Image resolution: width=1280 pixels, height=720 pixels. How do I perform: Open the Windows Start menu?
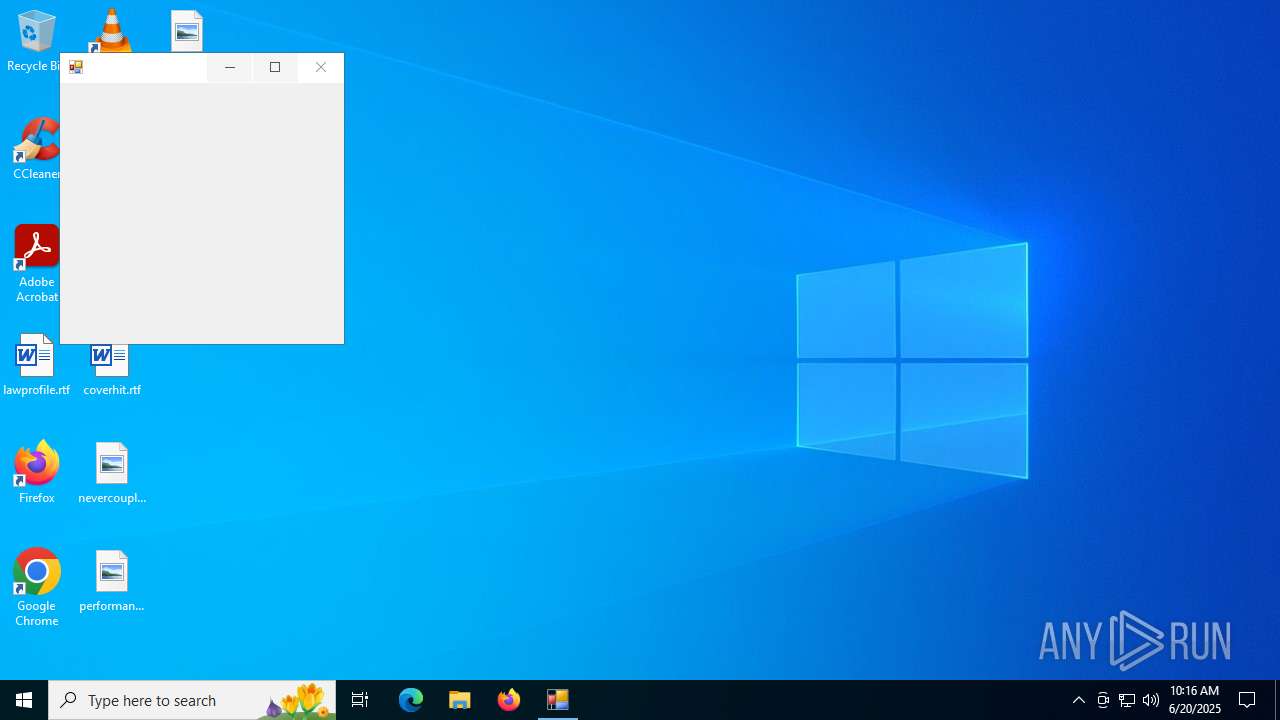(x=24, y=700)
